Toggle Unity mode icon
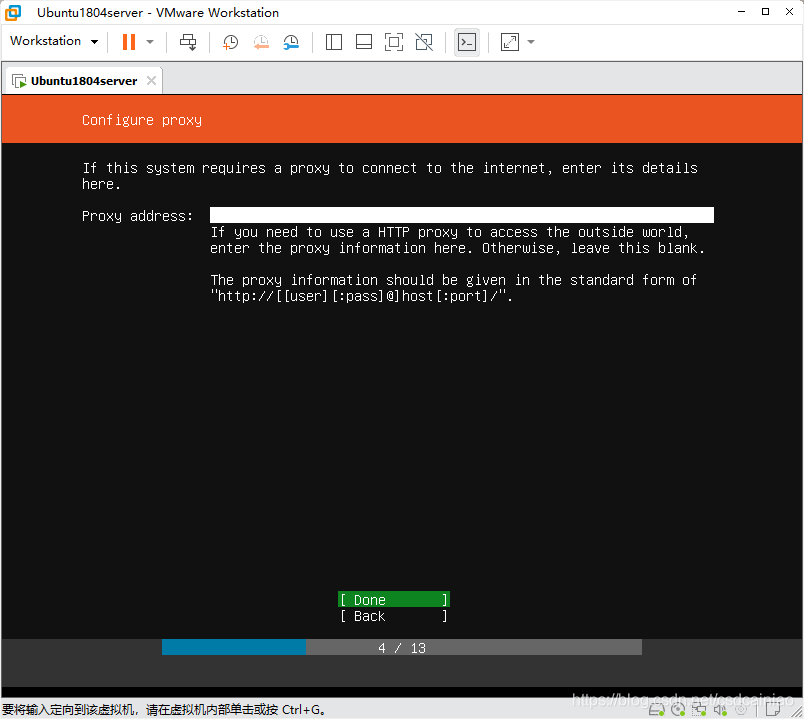Viewport: 804px width, 719px height. [424, 42]
